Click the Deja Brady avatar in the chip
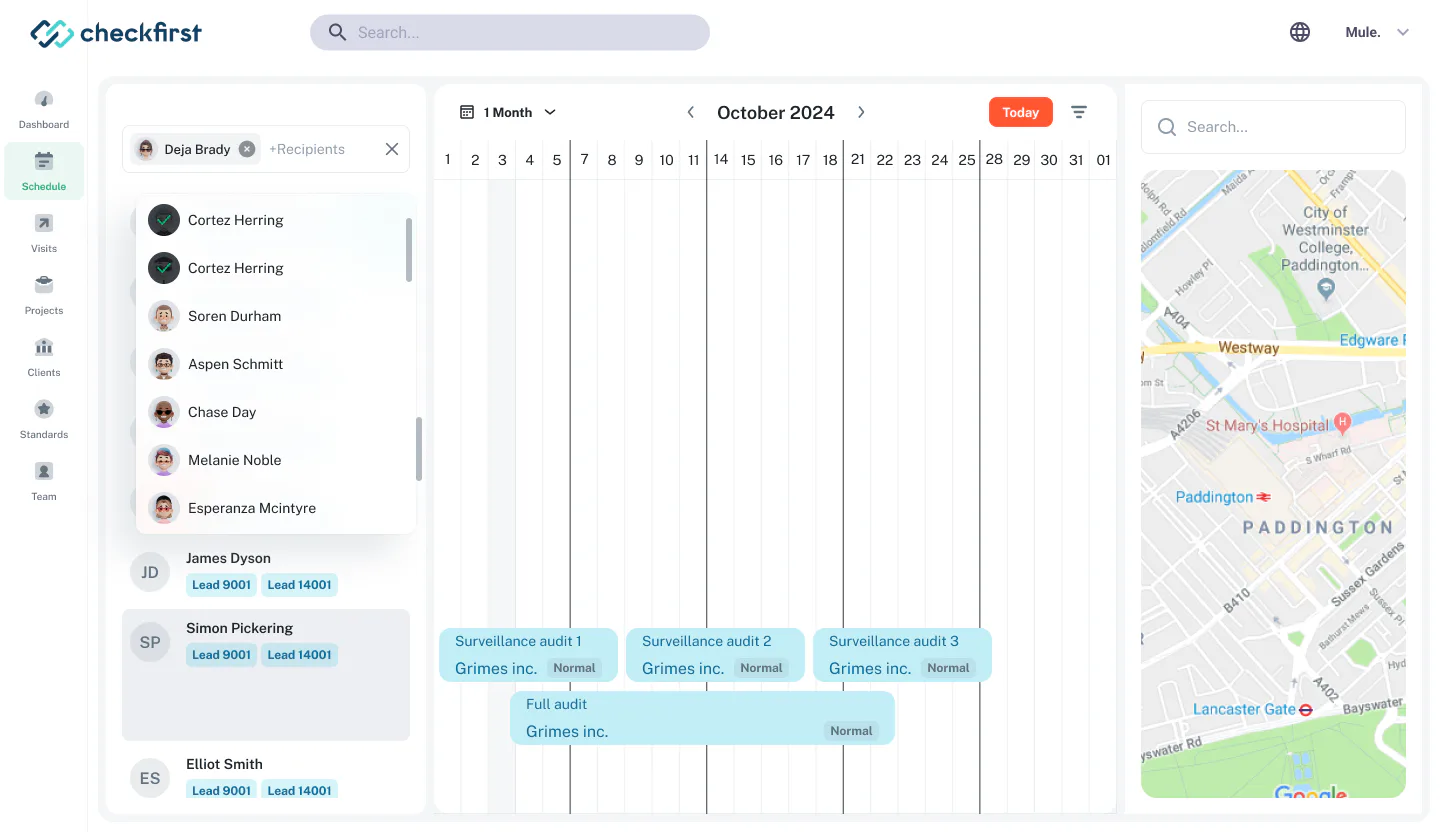1440x832 pixels. [x=147, y=149]
